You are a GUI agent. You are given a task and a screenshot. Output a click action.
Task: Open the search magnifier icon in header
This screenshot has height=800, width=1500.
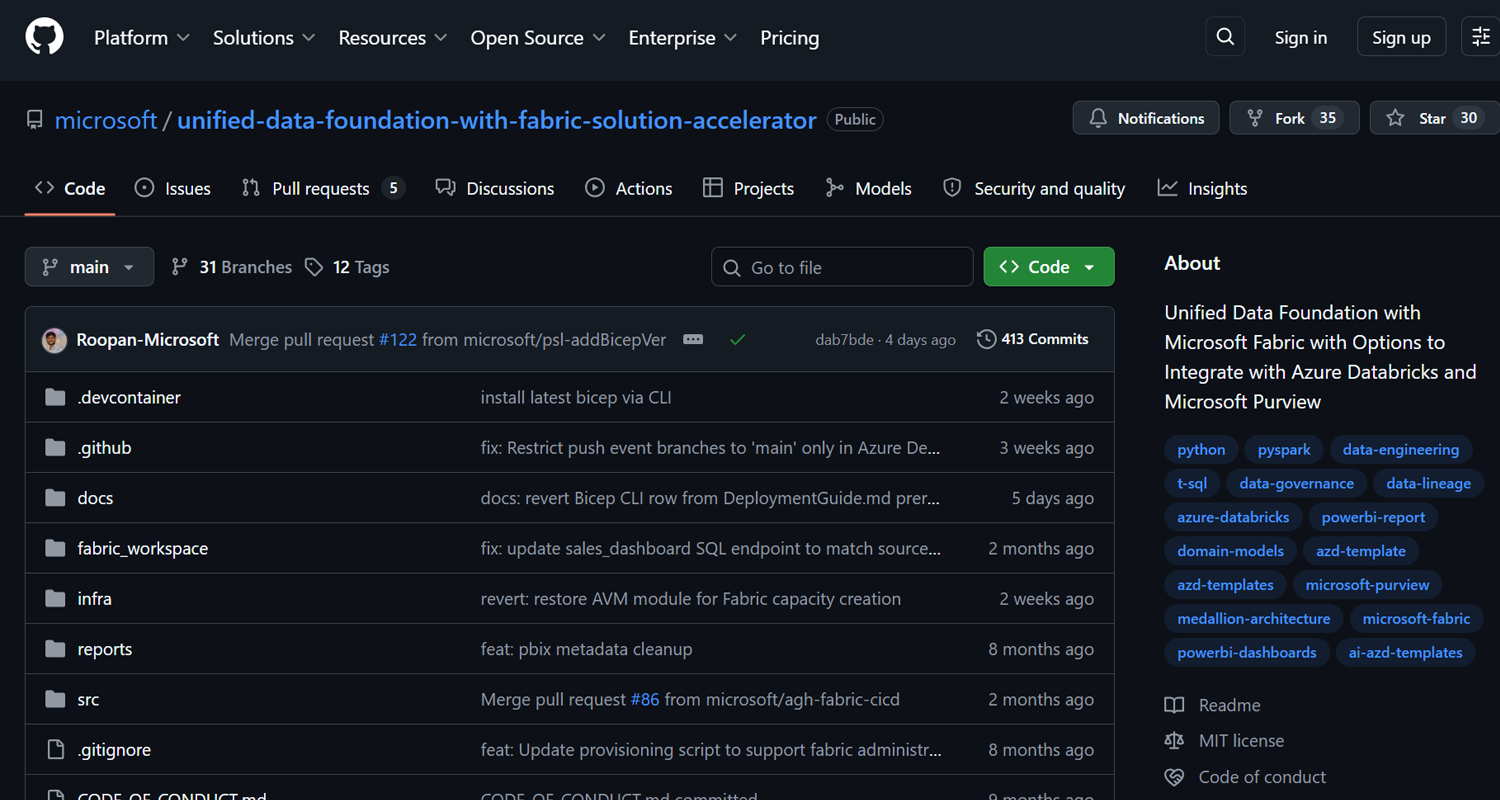tap(1225, 37)
